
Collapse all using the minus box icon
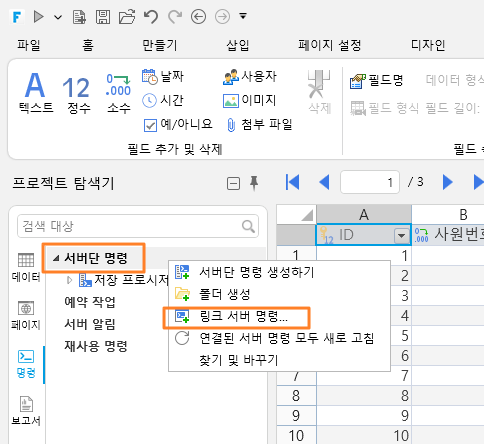coord(233,183)
